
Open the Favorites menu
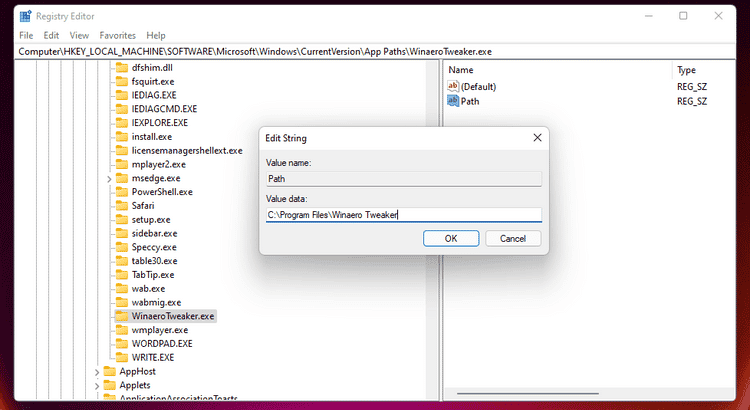118,35
